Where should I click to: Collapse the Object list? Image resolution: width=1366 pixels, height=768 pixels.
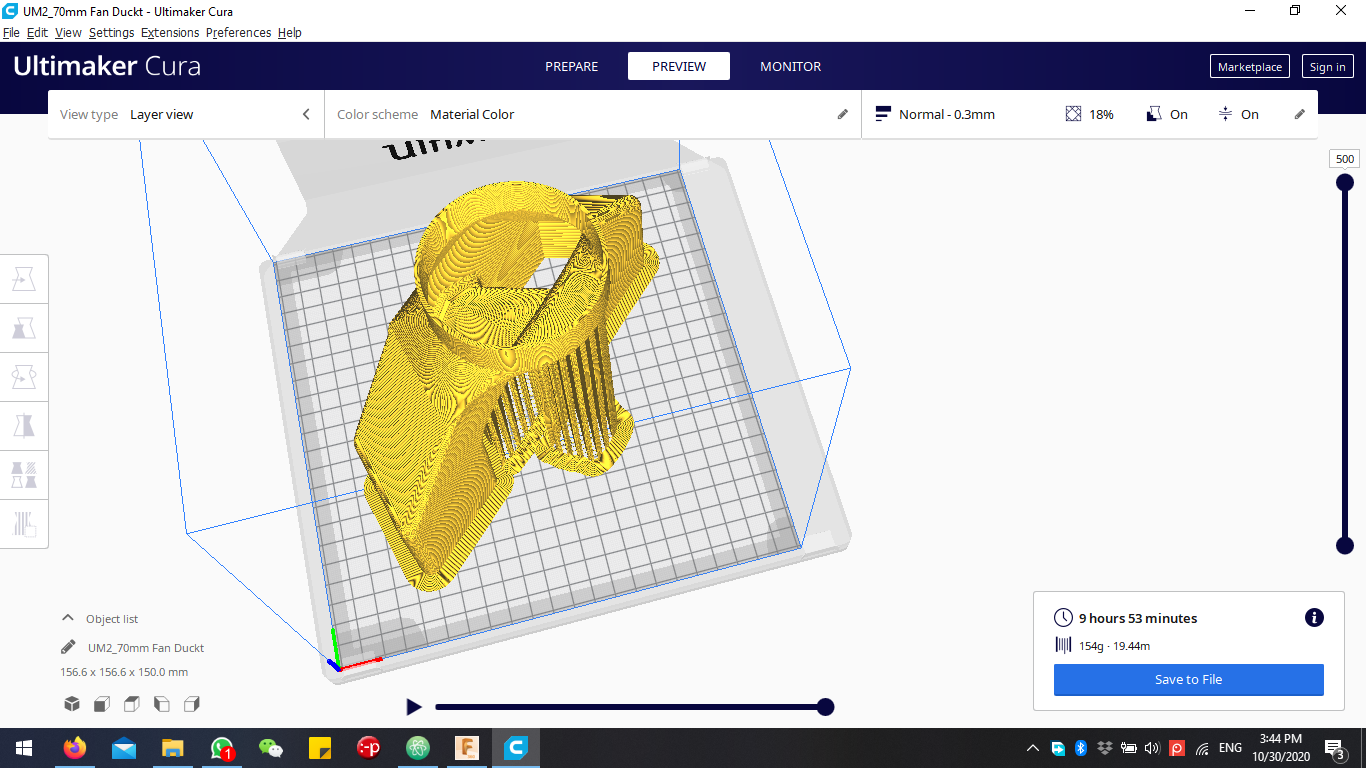pos(68,618)
